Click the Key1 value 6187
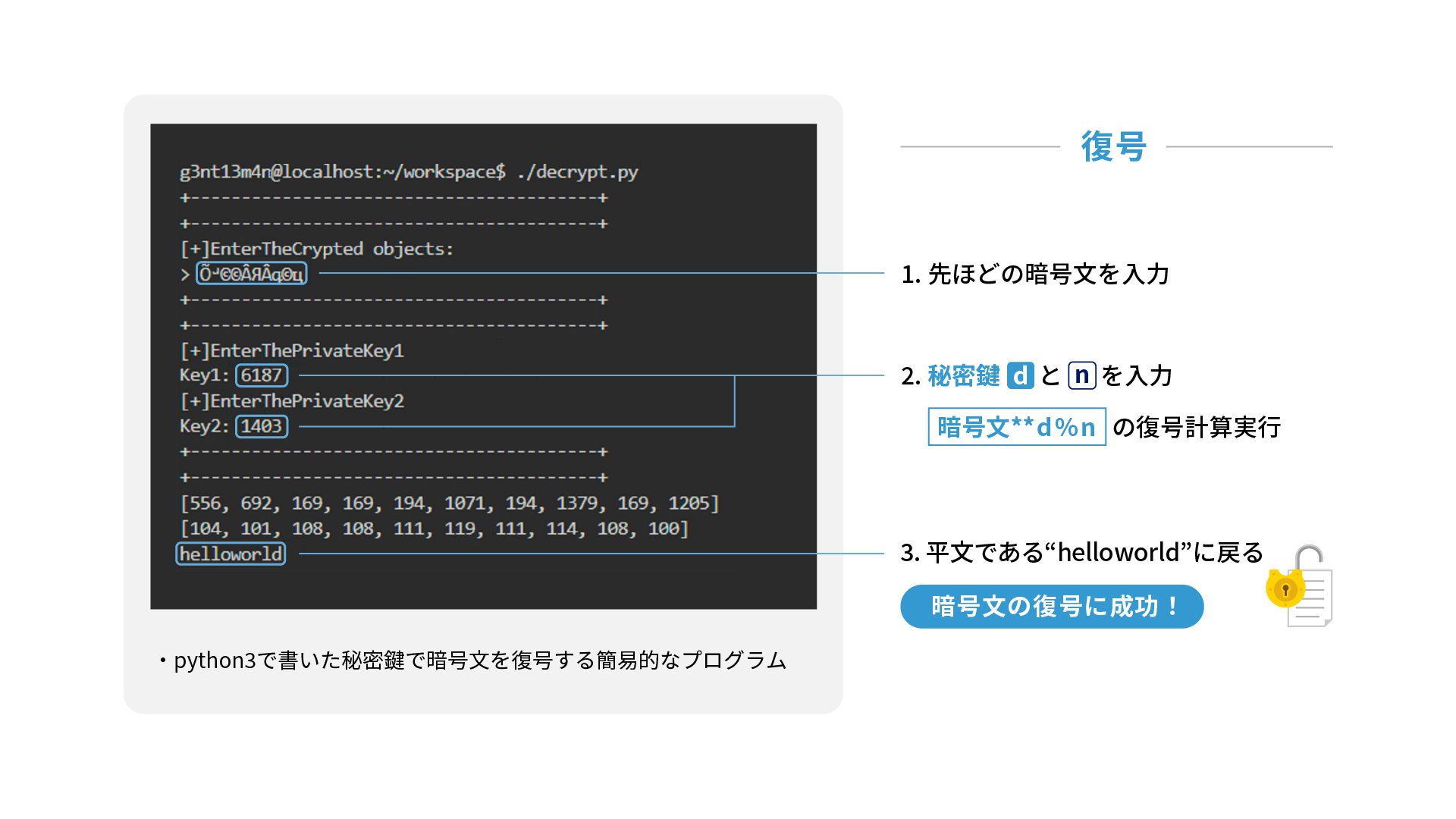This screenshot has width=1456, height=819. [x=262, y=375]
